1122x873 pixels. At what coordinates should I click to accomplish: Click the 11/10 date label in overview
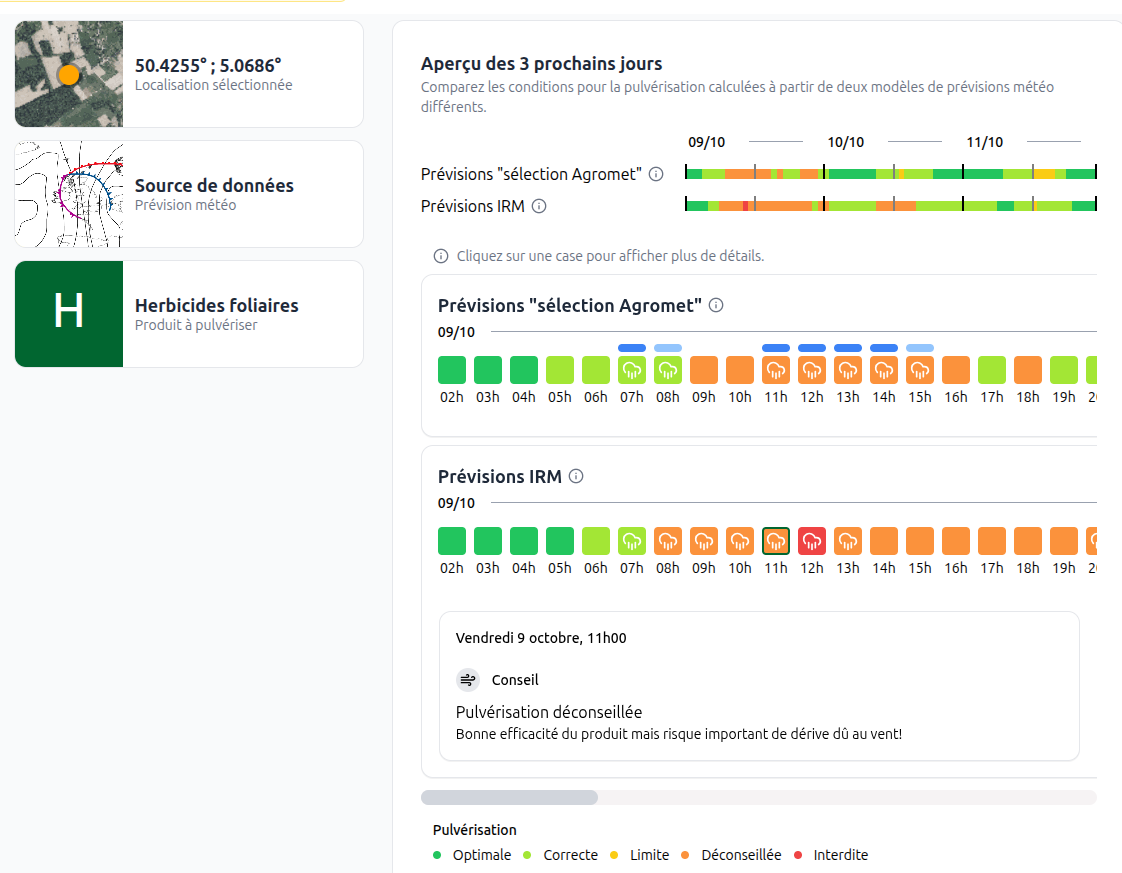985,142
